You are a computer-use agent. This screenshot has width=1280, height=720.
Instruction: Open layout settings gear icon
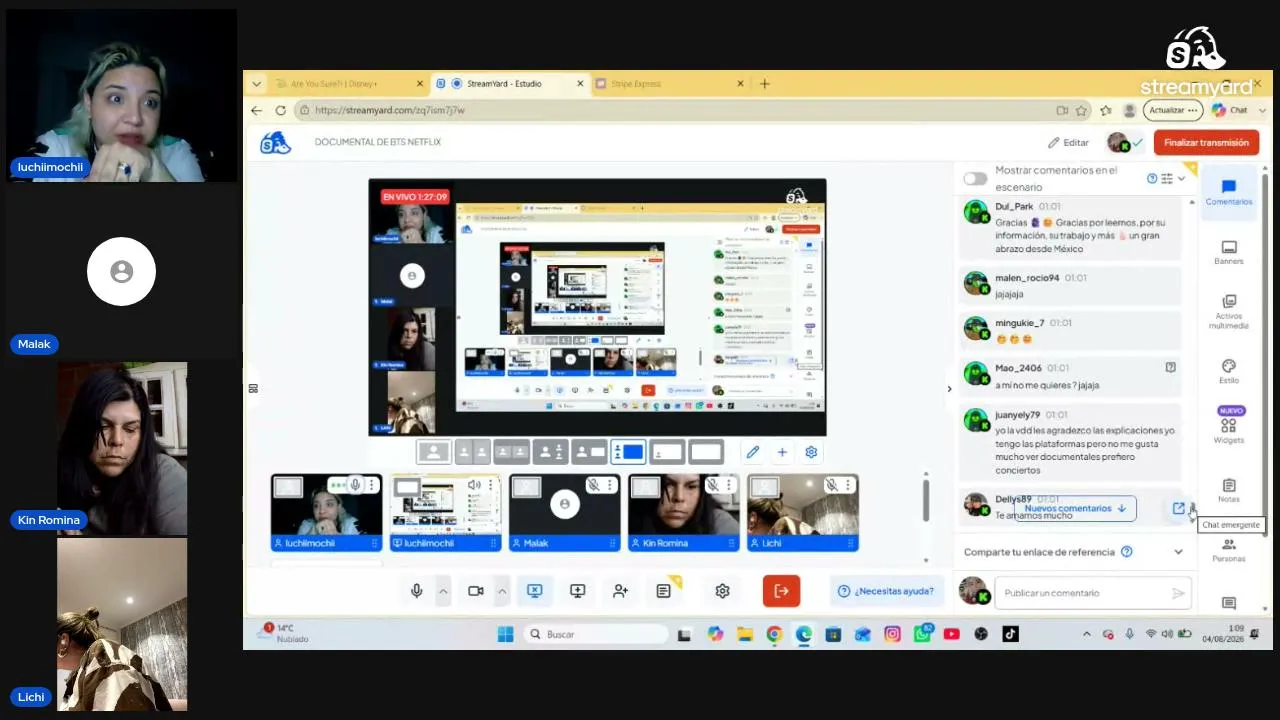(811, 452)
